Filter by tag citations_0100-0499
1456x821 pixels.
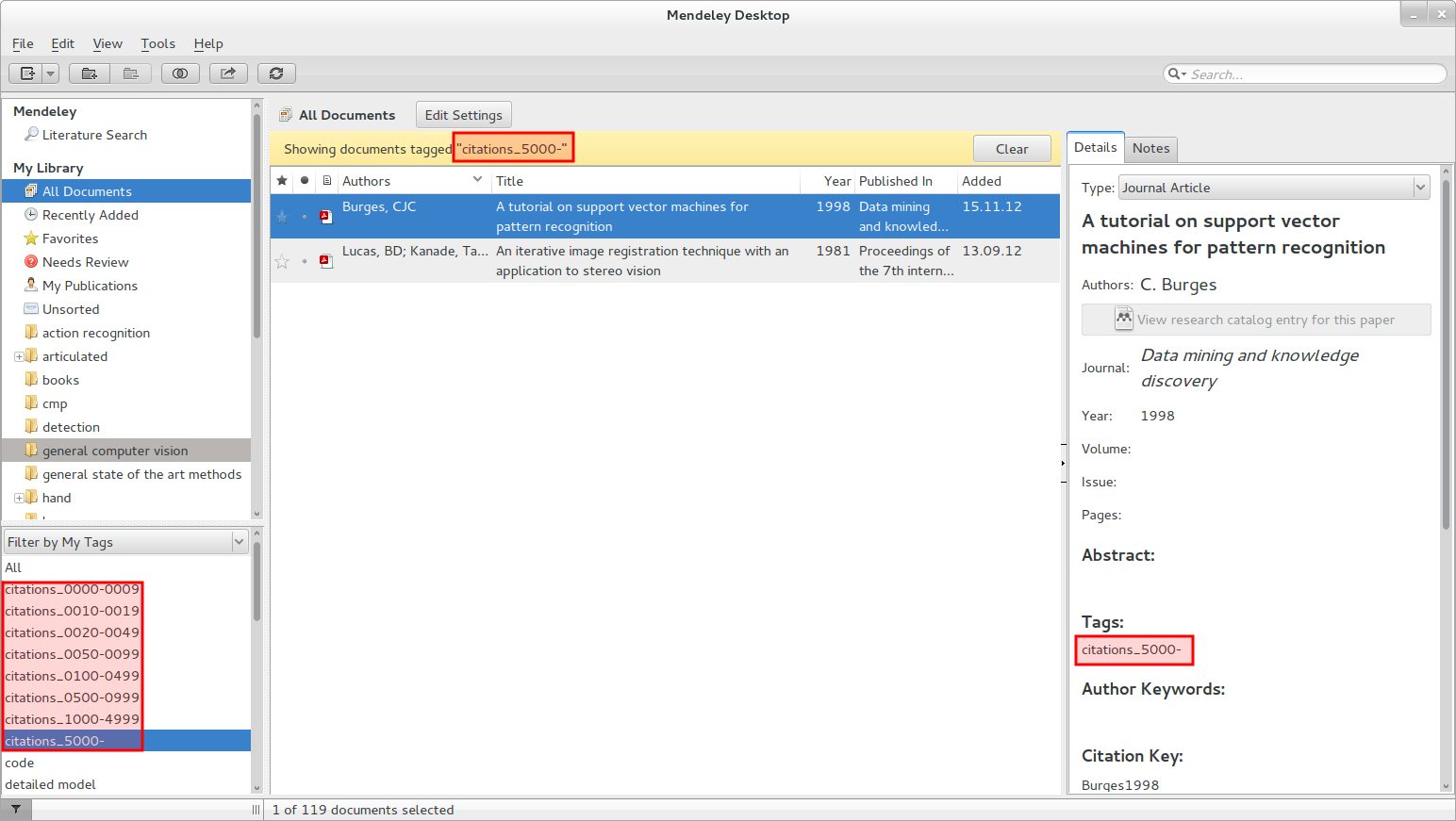[x=72, y=676]
